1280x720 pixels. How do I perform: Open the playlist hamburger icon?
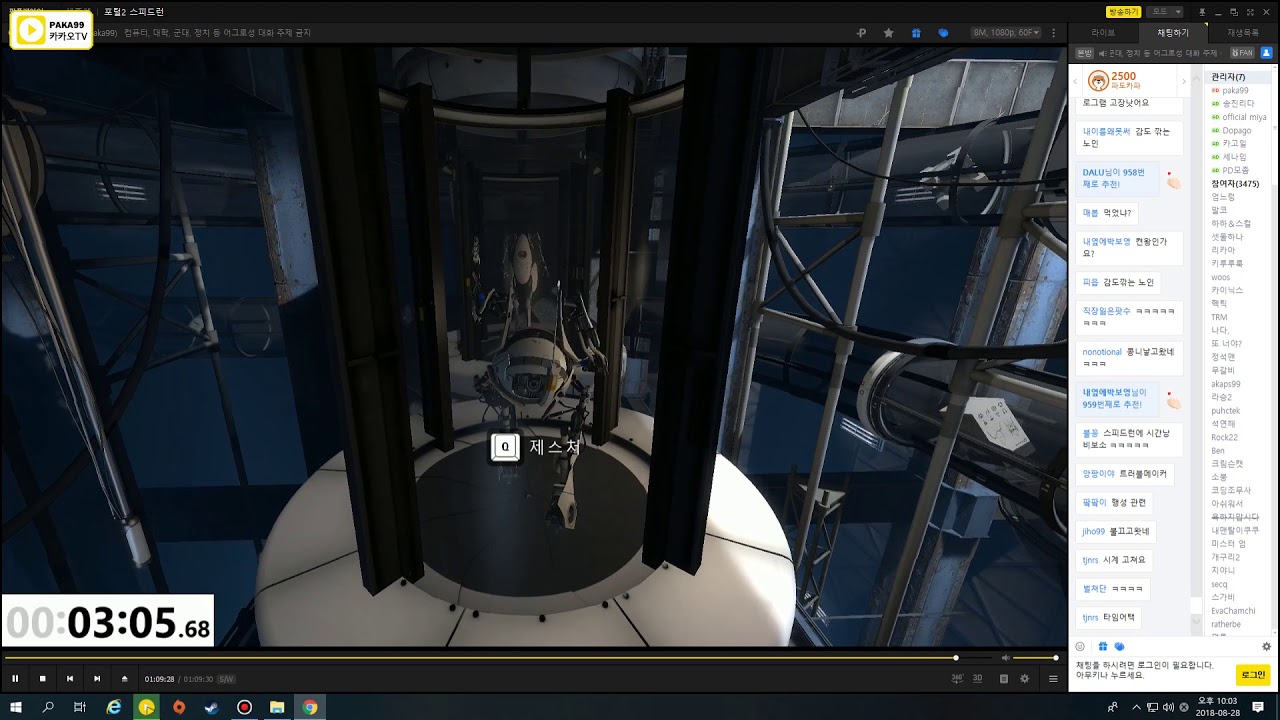pyautogui.click(x=1053, y=678)
